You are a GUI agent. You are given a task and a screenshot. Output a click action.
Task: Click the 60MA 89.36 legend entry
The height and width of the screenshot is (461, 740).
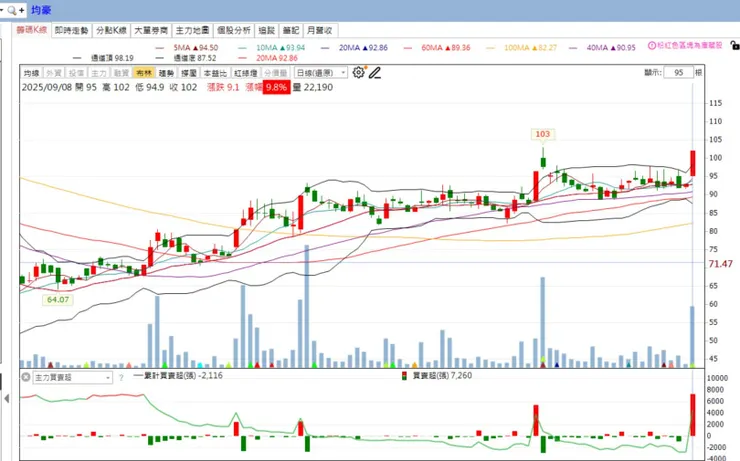[x=437, y=48]
